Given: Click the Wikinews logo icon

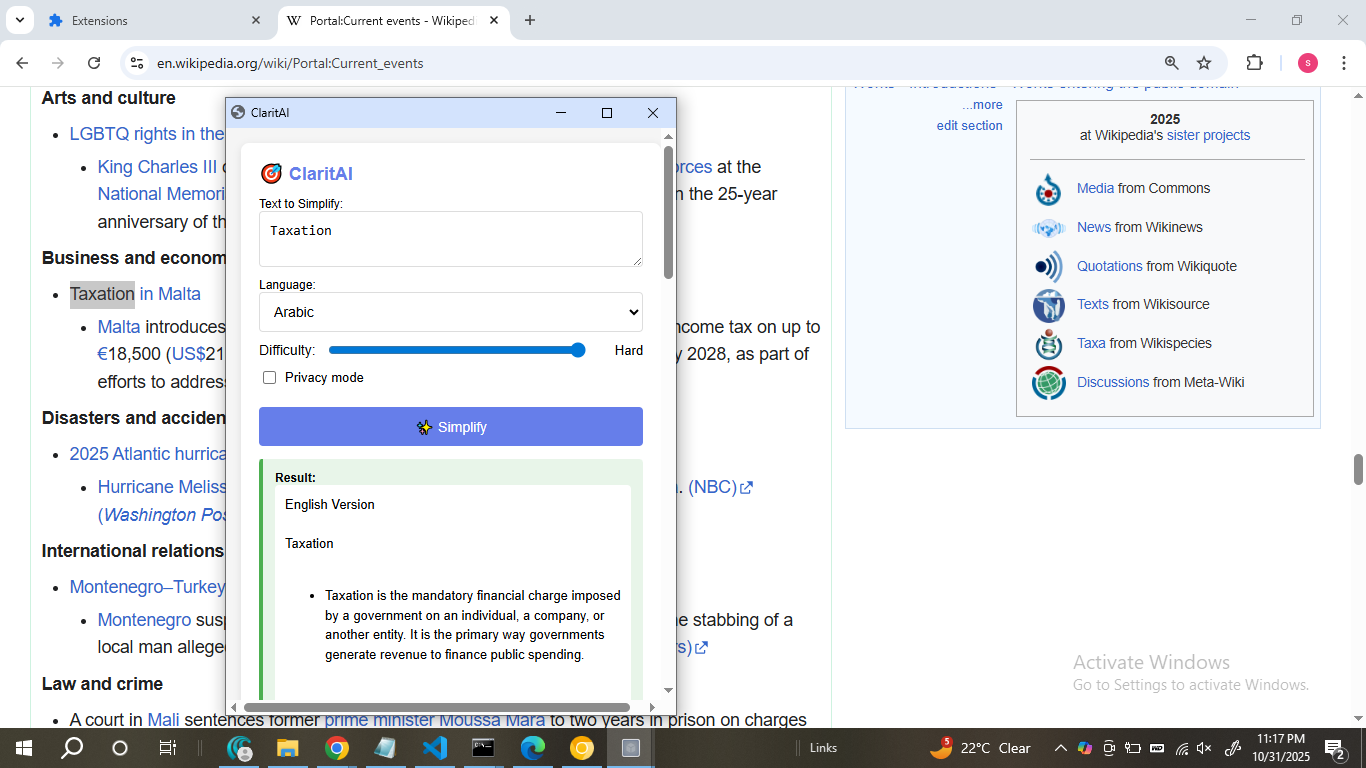Looking at the screenshot, I should click(1048, 228).
